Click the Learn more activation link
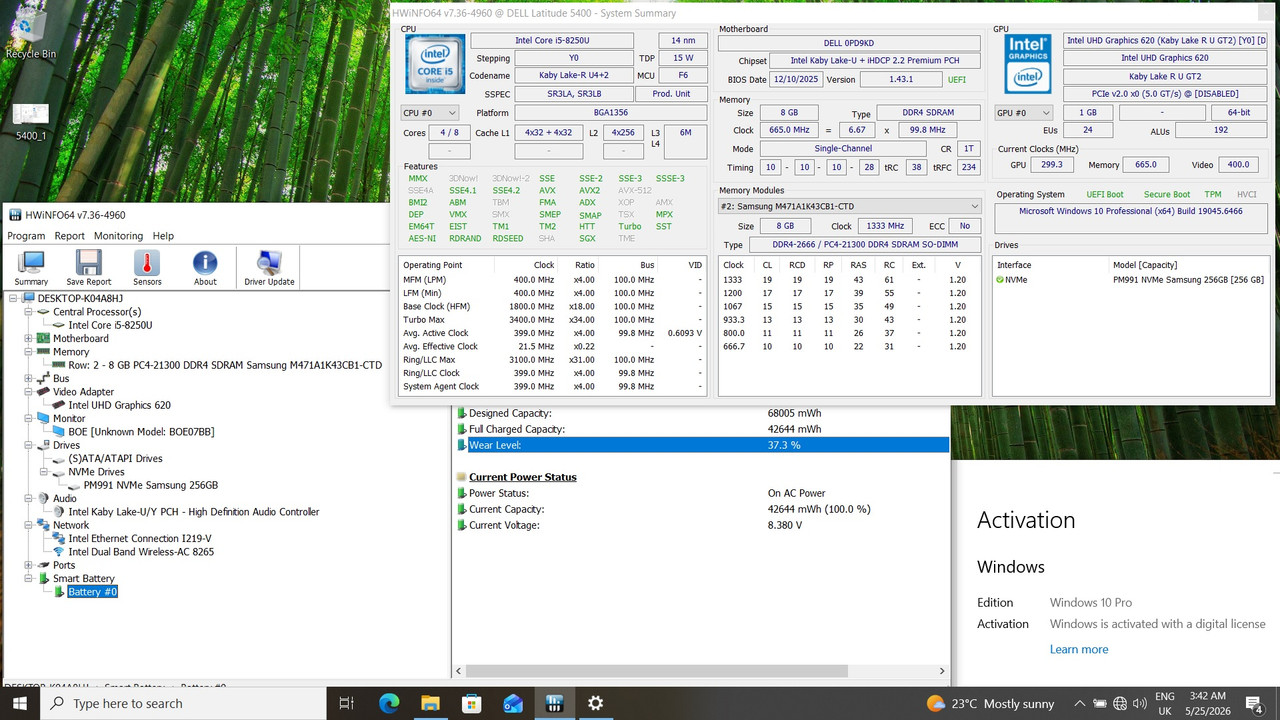Viewport: 1280px width, 720px height. [1079, 649]
